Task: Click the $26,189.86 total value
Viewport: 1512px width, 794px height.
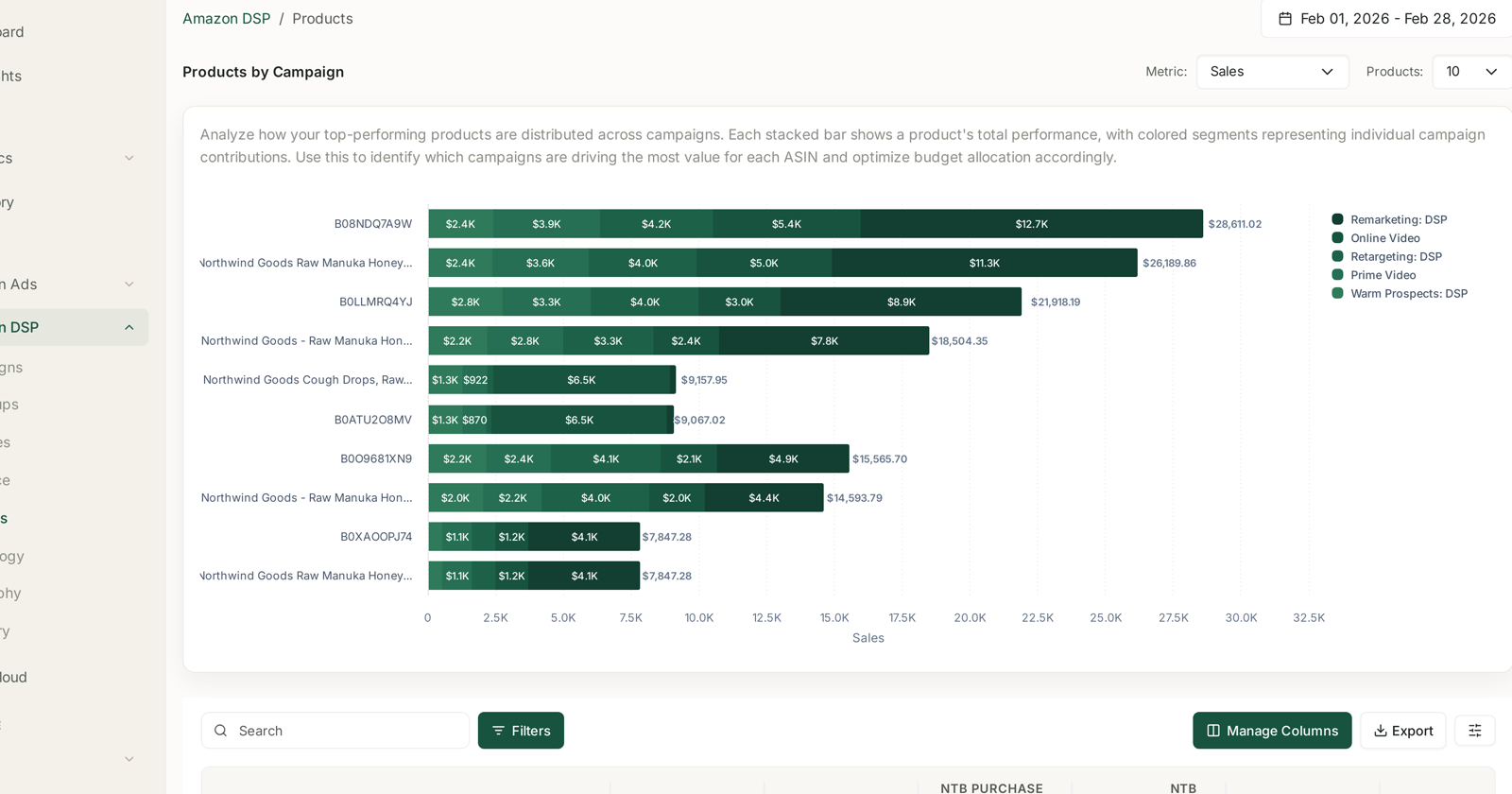Action: coord(1169,263)
